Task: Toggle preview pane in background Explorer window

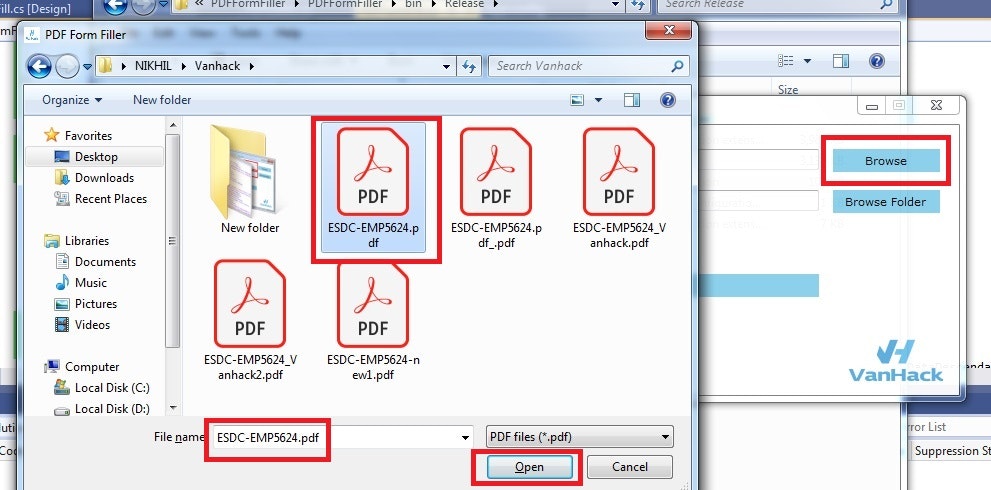Action: 841,61
